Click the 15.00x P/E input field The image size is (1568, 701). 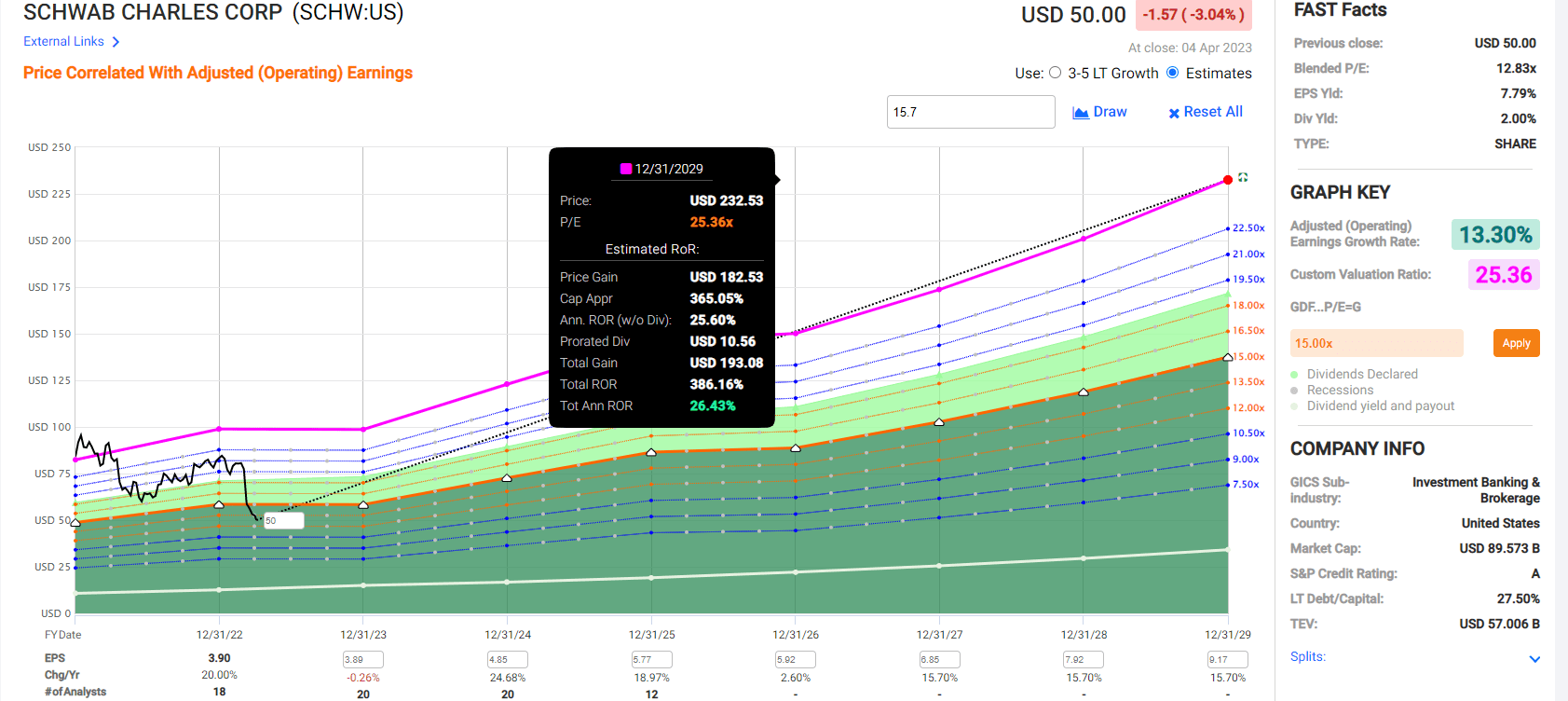1376,343
